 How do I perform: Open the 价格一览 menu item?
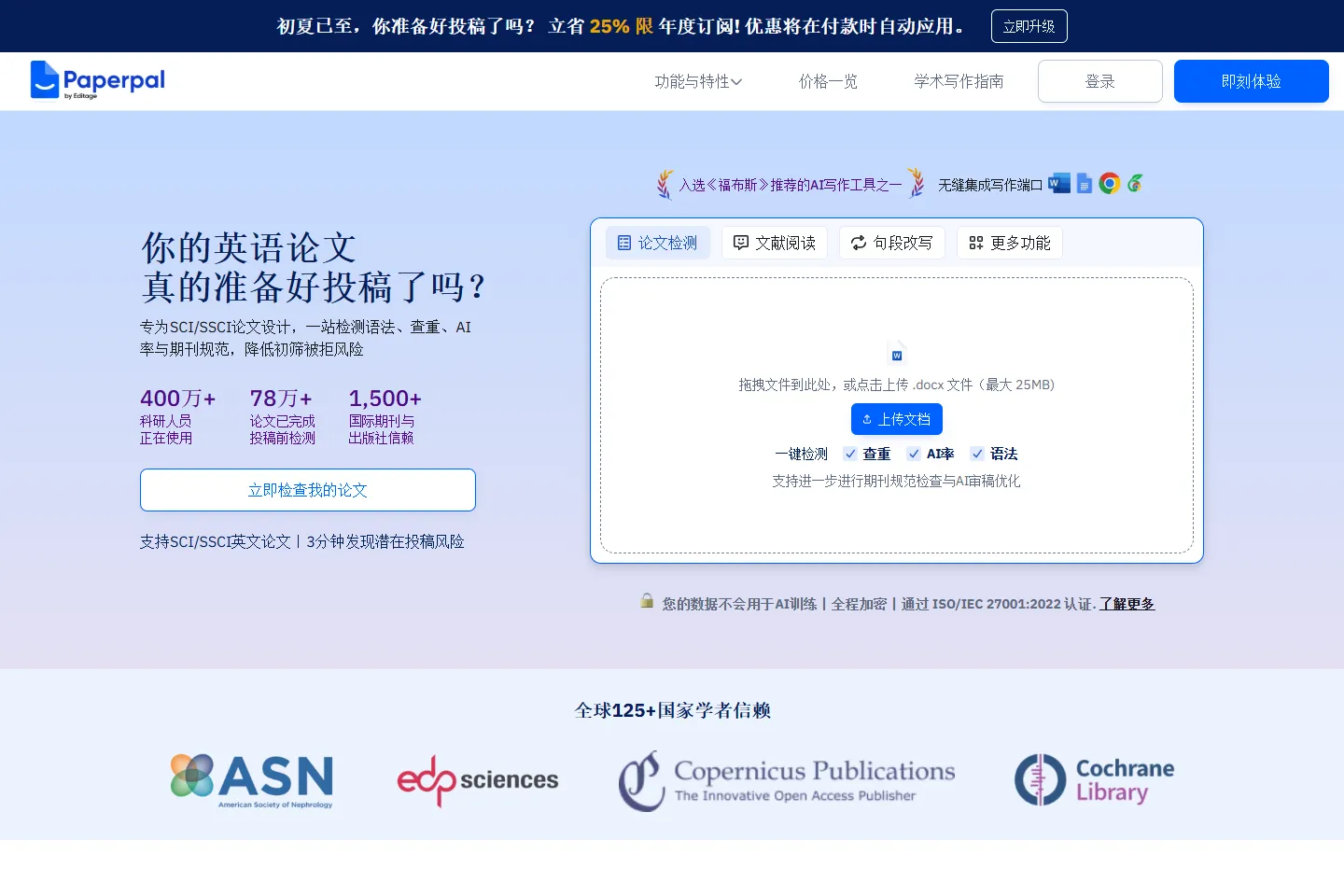click(828, 81)
